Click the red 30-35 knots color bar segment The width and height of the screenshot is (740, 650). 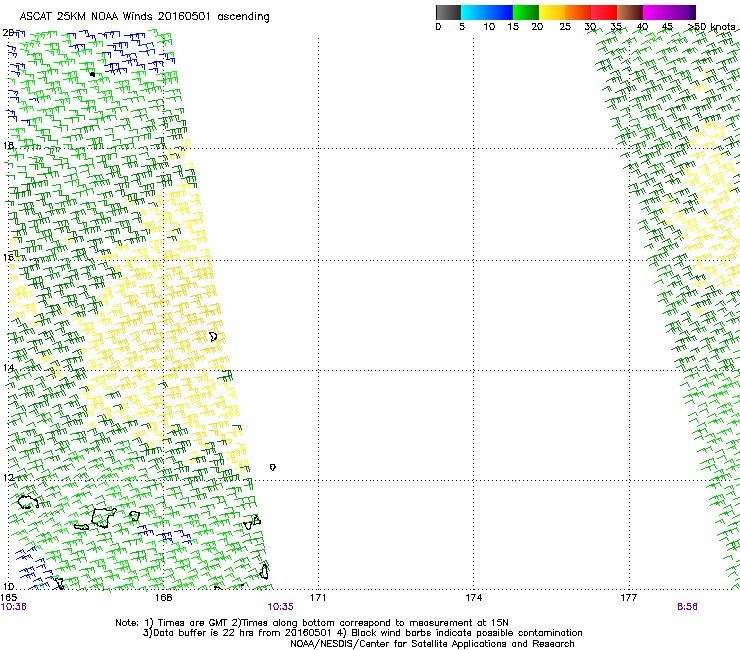[x=604, y=12]
